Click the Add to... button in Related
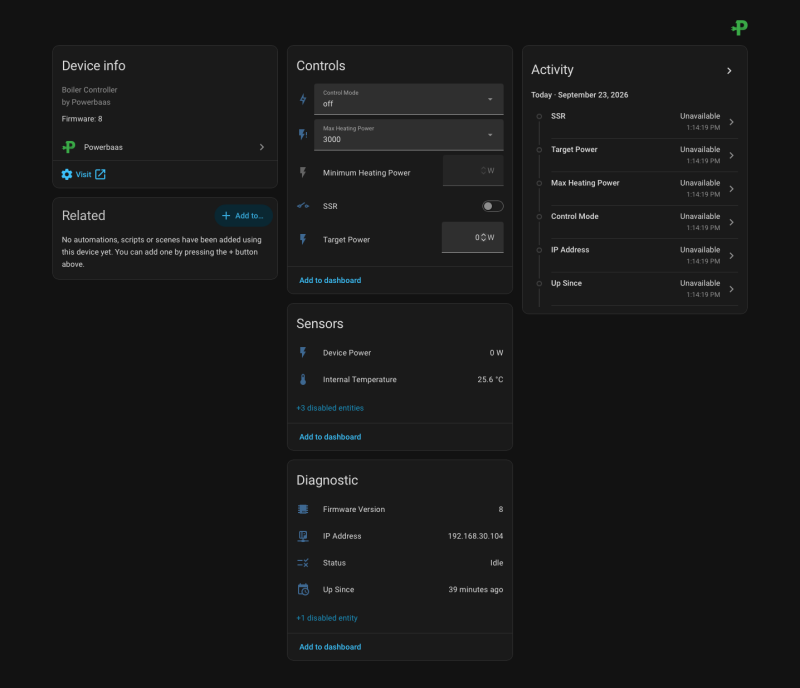This screenshot has width=800, height=688. click(243, 216)
